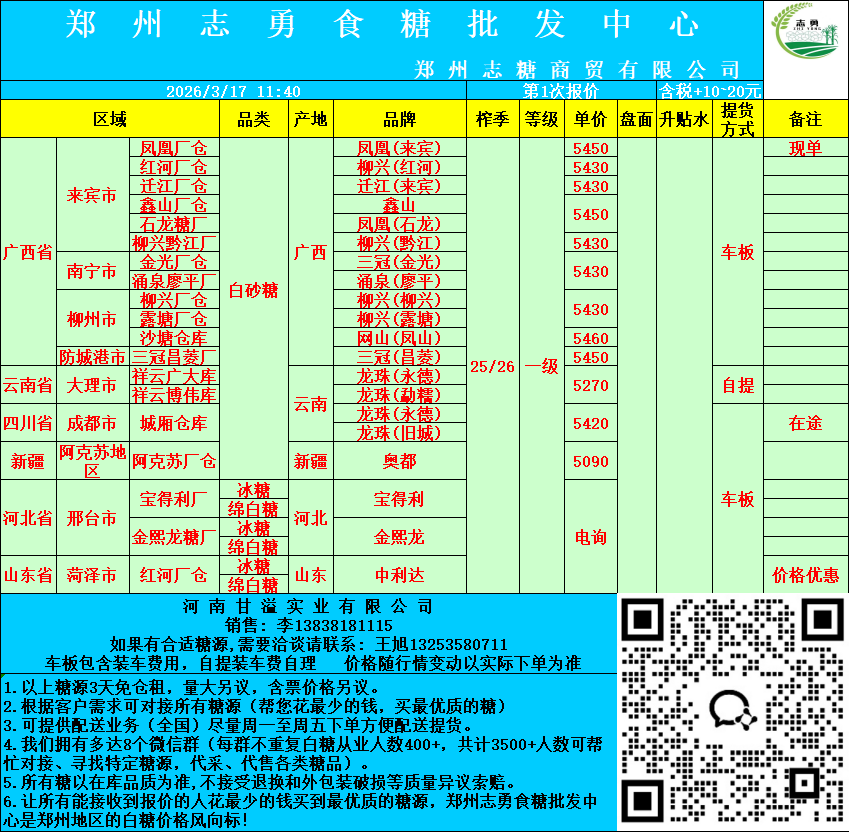Click the 5090 price cell for 奥都
This screenshot has height=833, width=850.
click(591, 461)
